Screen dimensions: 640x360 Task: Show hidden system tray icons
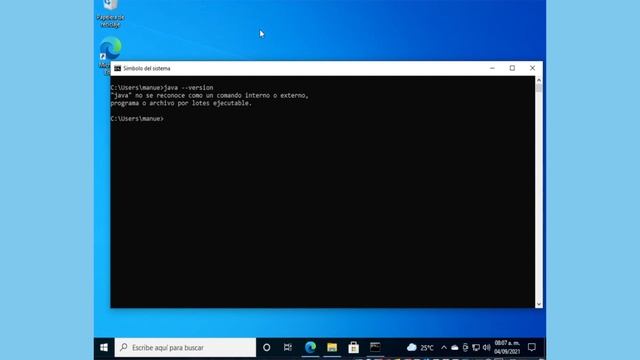tap(444, 348)
